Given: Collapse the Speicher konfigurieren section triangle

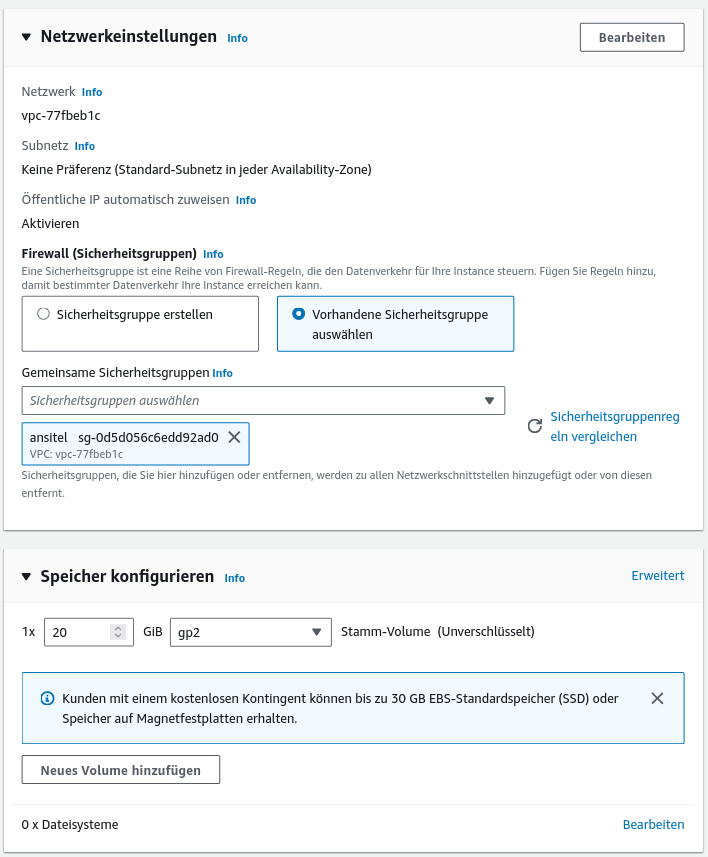Looking at the screenshot, I should pos(27,577).
